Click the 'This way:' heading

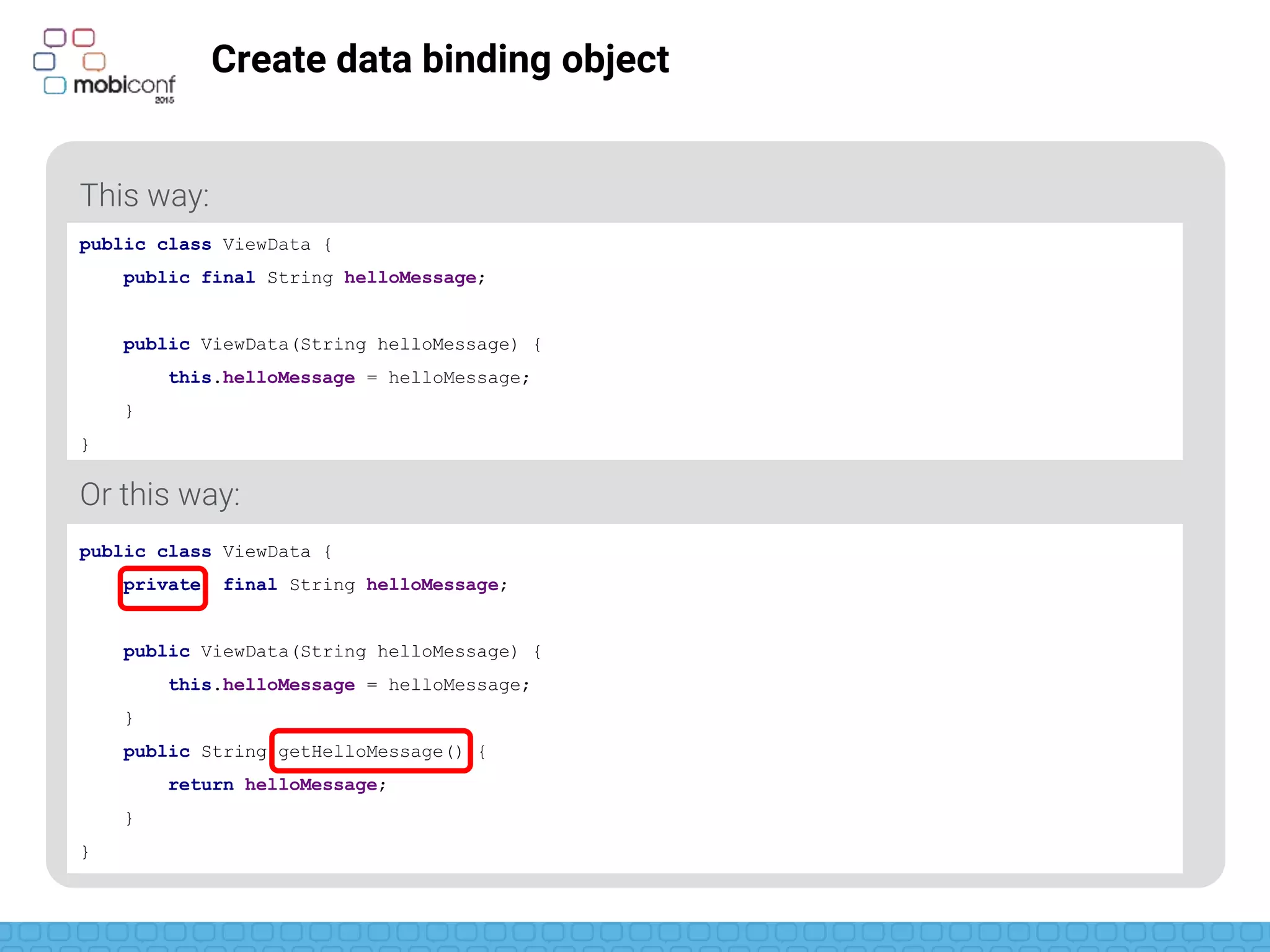coord(144,195)
